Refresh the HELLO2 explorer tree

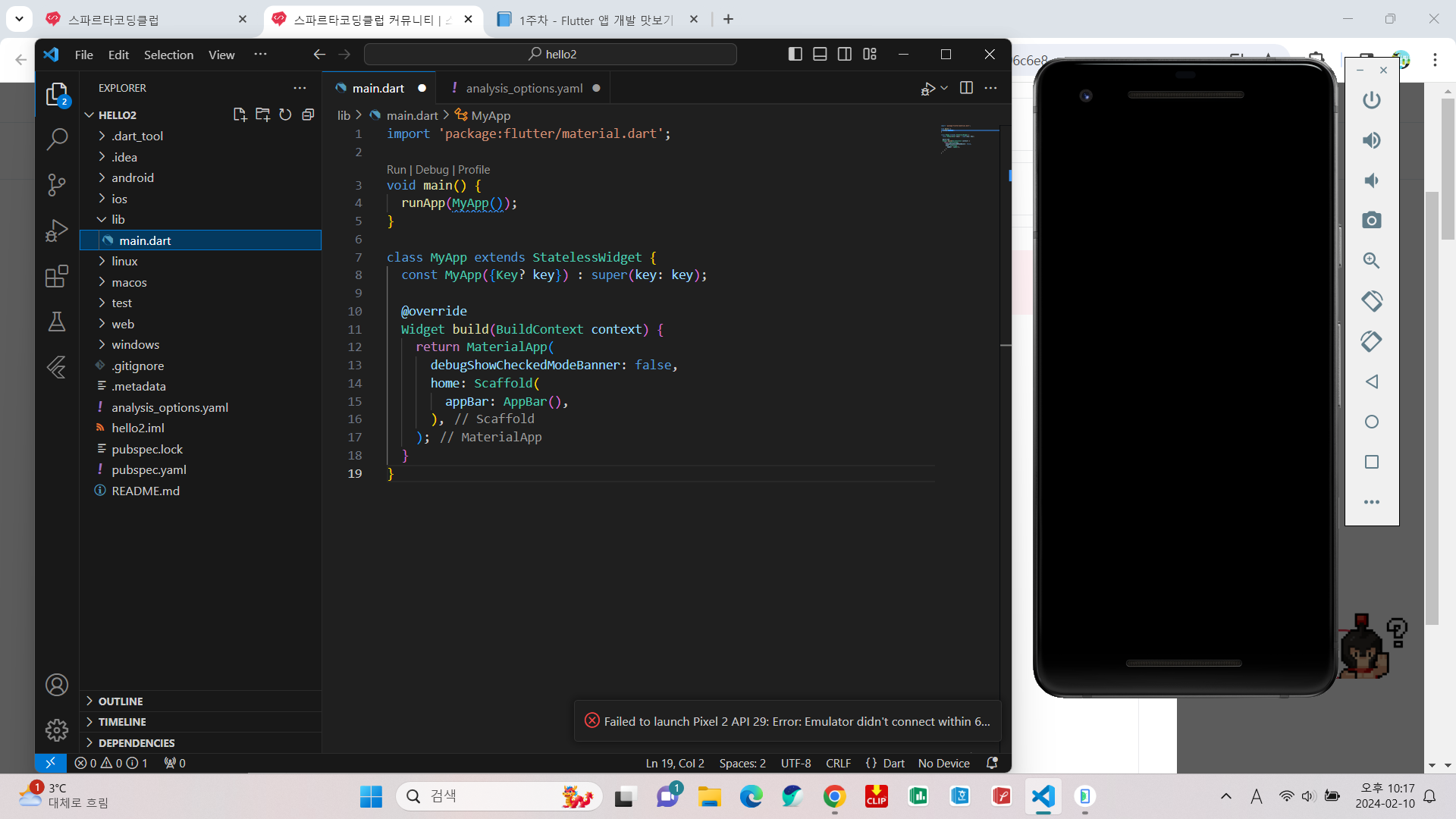click(285, 115)
